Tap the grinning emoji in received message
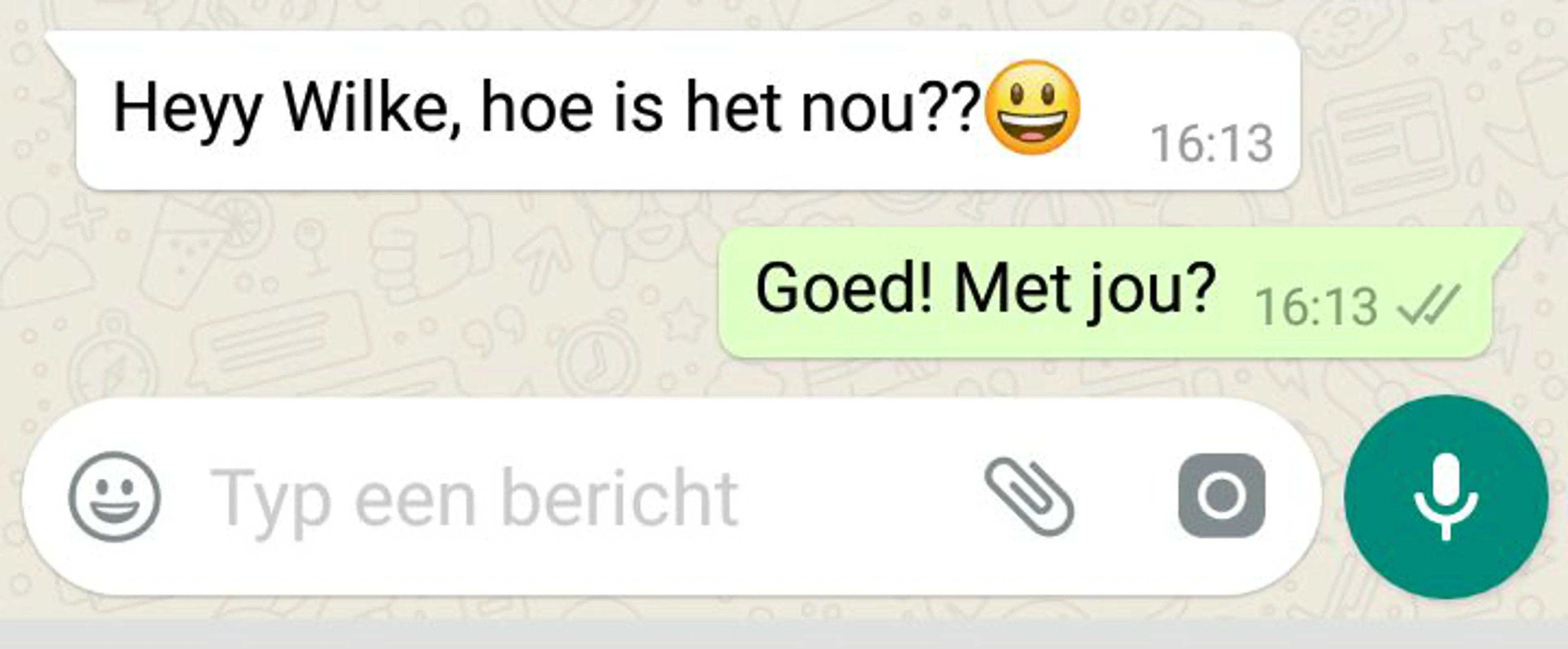The image size is (1568, 649). click(x=1032, y=107)
